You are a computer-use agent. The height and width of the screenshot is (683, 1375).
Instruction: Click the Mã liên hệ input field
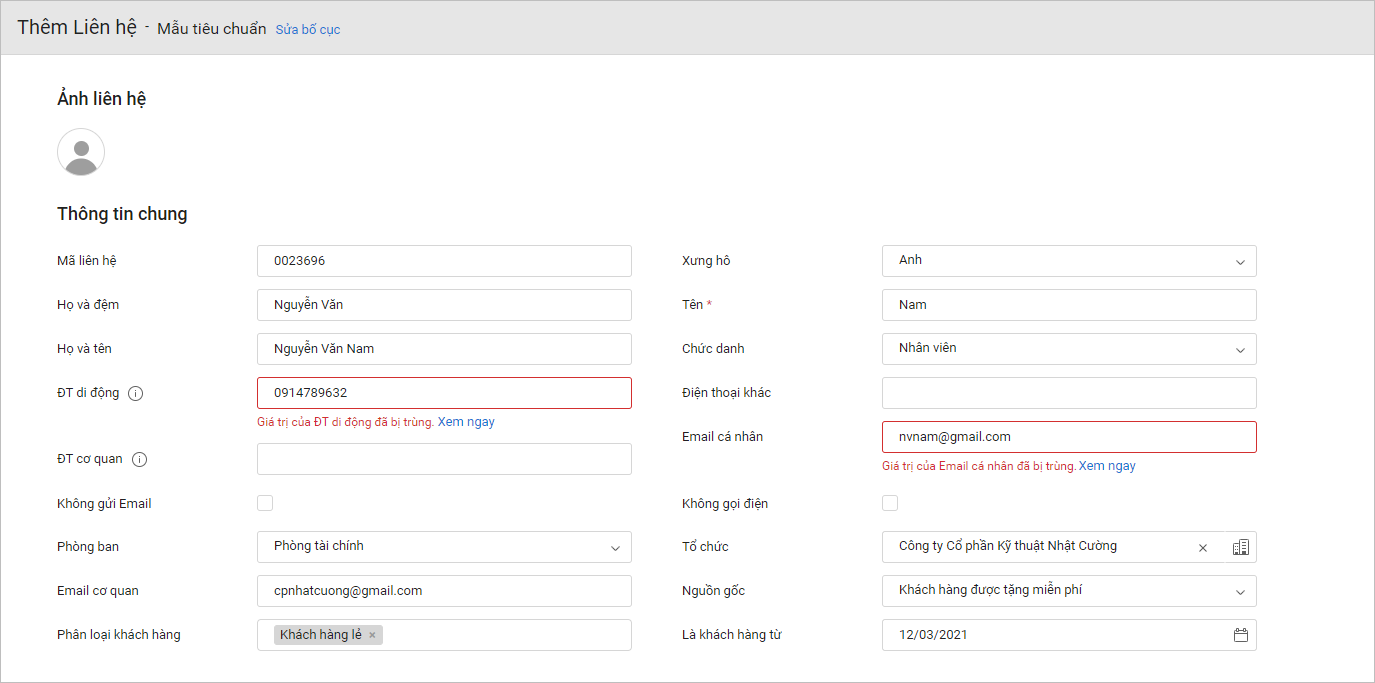tap(444, 261)
